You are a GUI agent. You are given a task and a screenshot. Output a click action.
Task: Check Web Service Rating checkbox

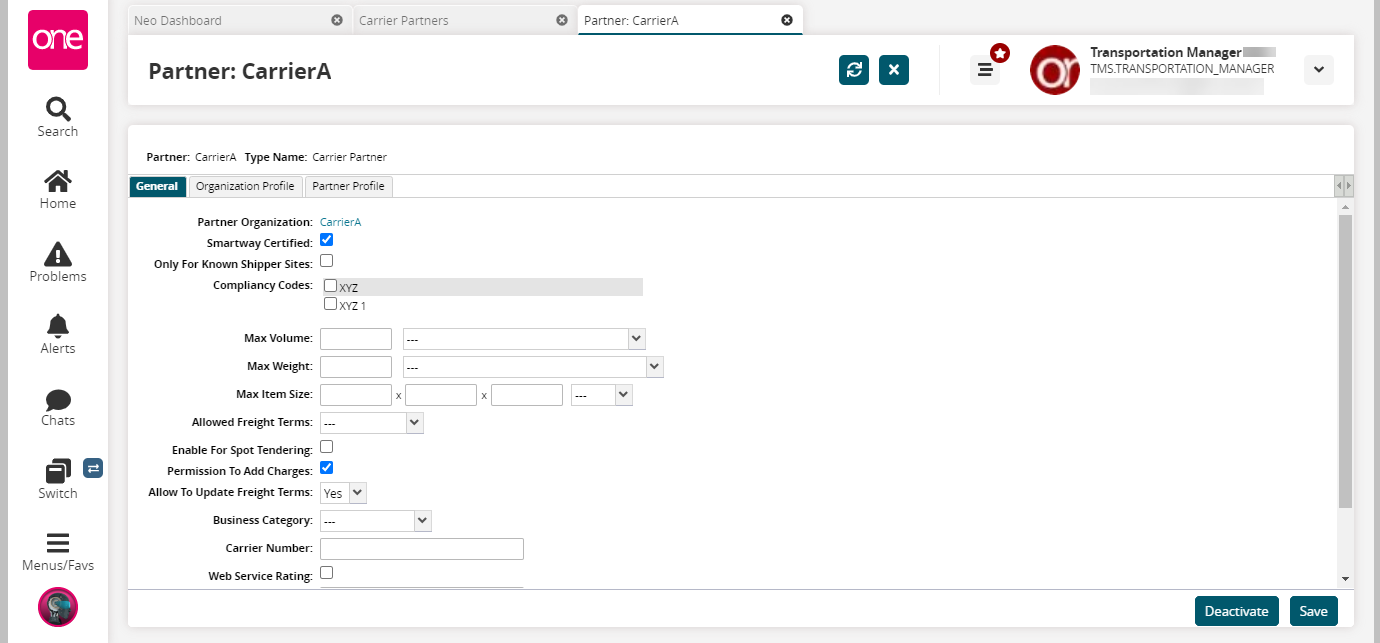tap(326, 573)
